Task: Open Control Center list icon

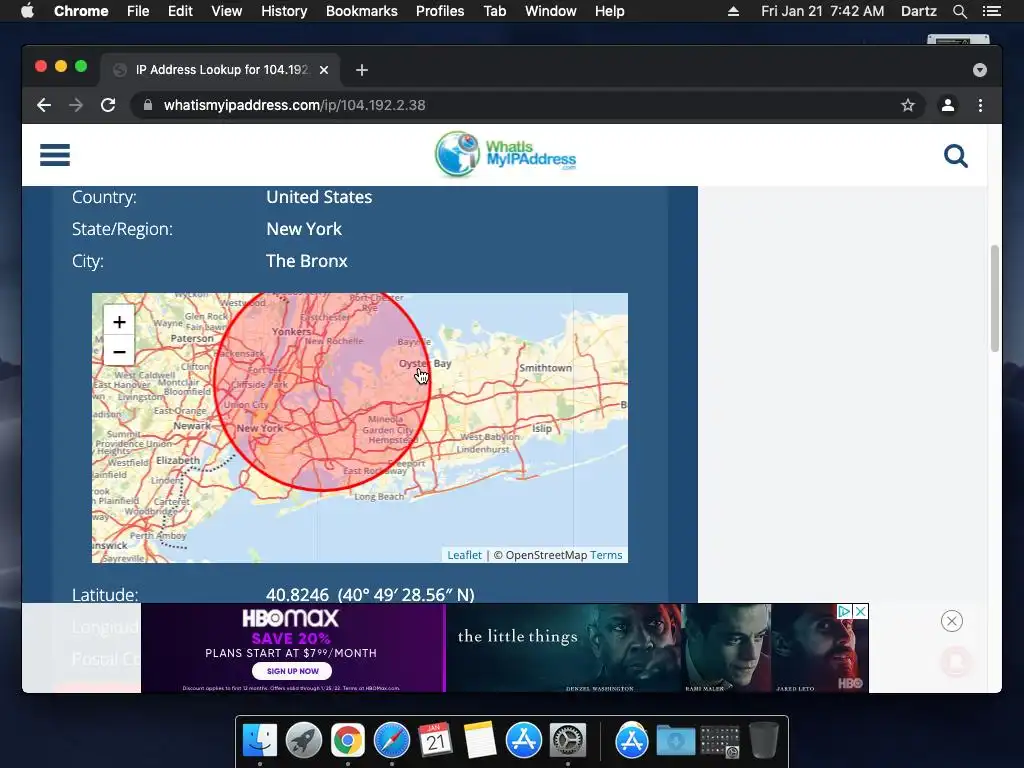Action: pyautogui.click(x=991, y=11)
